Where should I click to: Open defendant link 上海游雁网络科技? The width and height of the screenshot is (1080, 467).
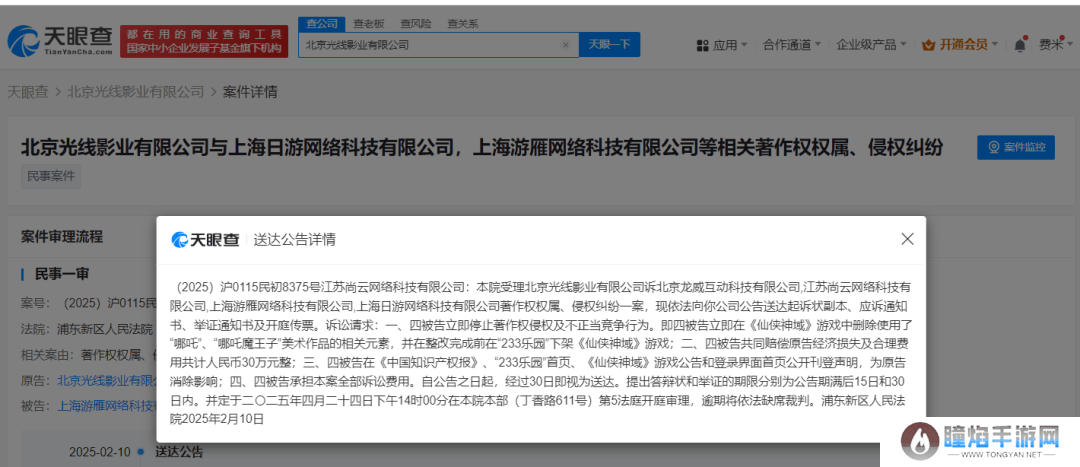click(106, 406)
